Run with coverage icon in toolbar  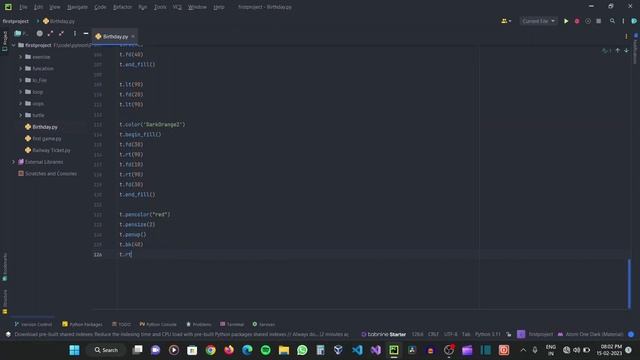(x=588, y=21)
